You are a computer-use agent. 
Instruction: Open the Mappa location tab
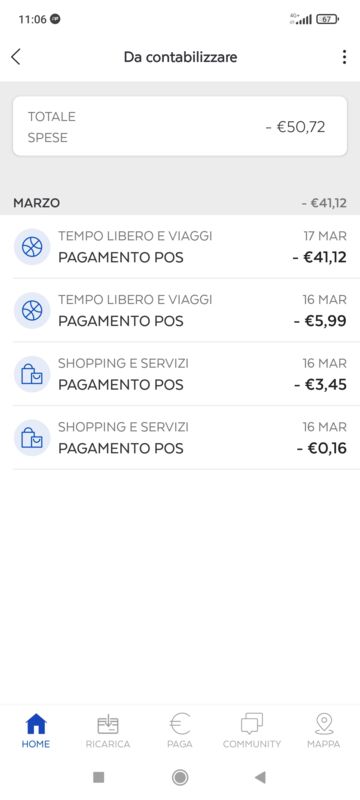tap(324, 731)
